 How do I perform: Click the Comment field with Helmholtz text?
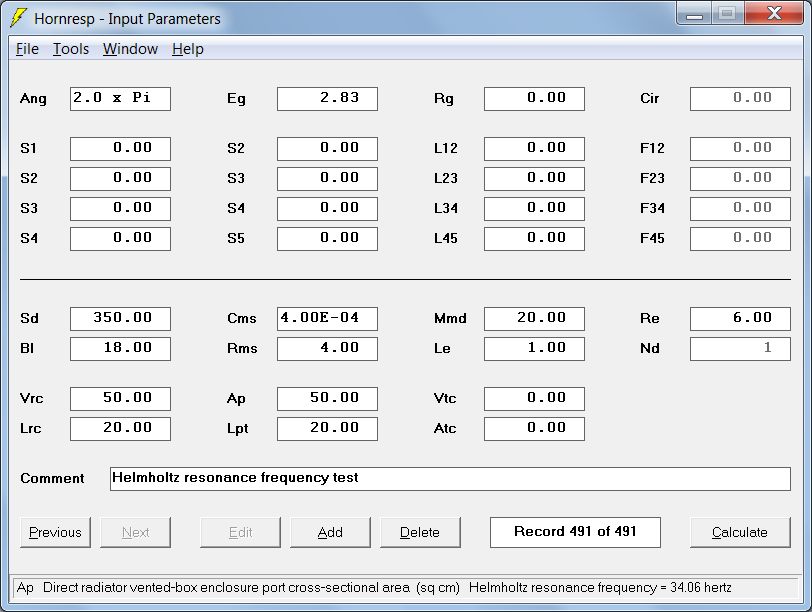tap(451, 479)
